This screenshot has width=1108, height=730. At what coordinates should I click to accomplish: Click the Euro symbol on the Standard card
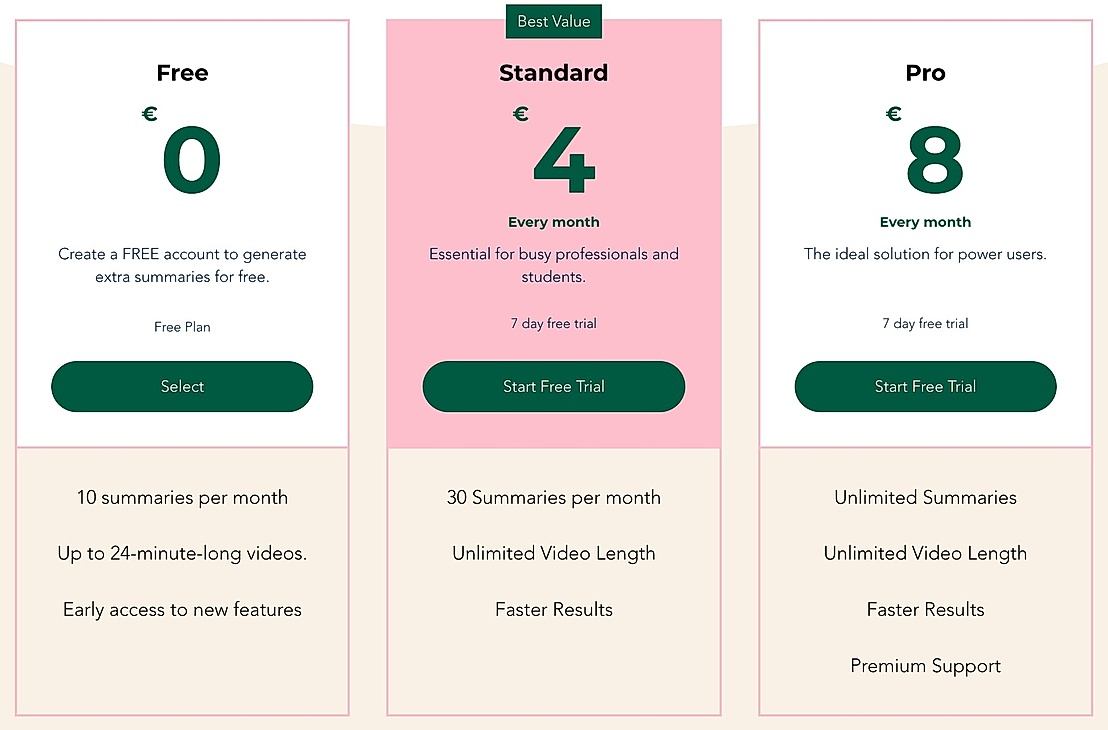coord(521,113)
